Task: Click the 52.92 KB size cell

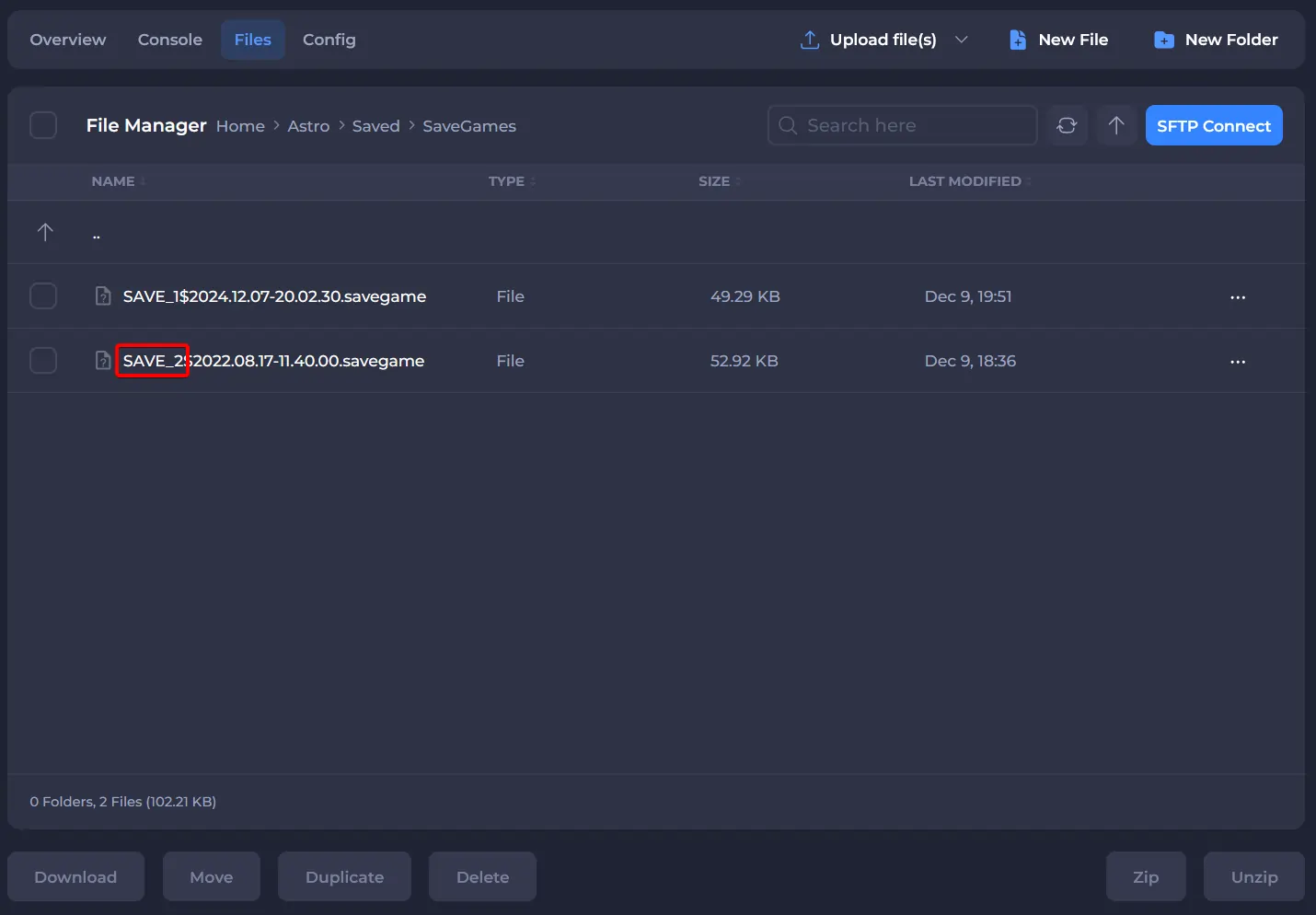Action: pos(745,361)
